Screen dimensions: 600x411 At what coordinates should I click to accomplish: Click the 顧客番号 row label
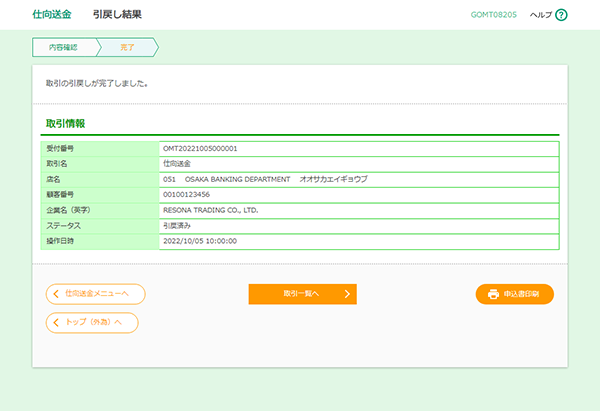coord(60,194)
